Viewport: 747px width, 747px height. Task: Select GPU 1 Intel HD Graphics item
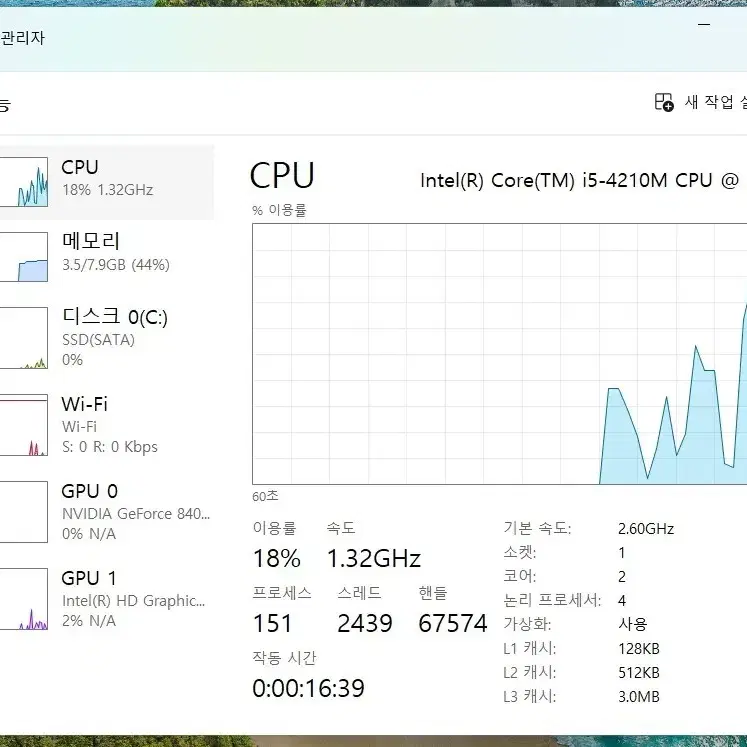107,599
